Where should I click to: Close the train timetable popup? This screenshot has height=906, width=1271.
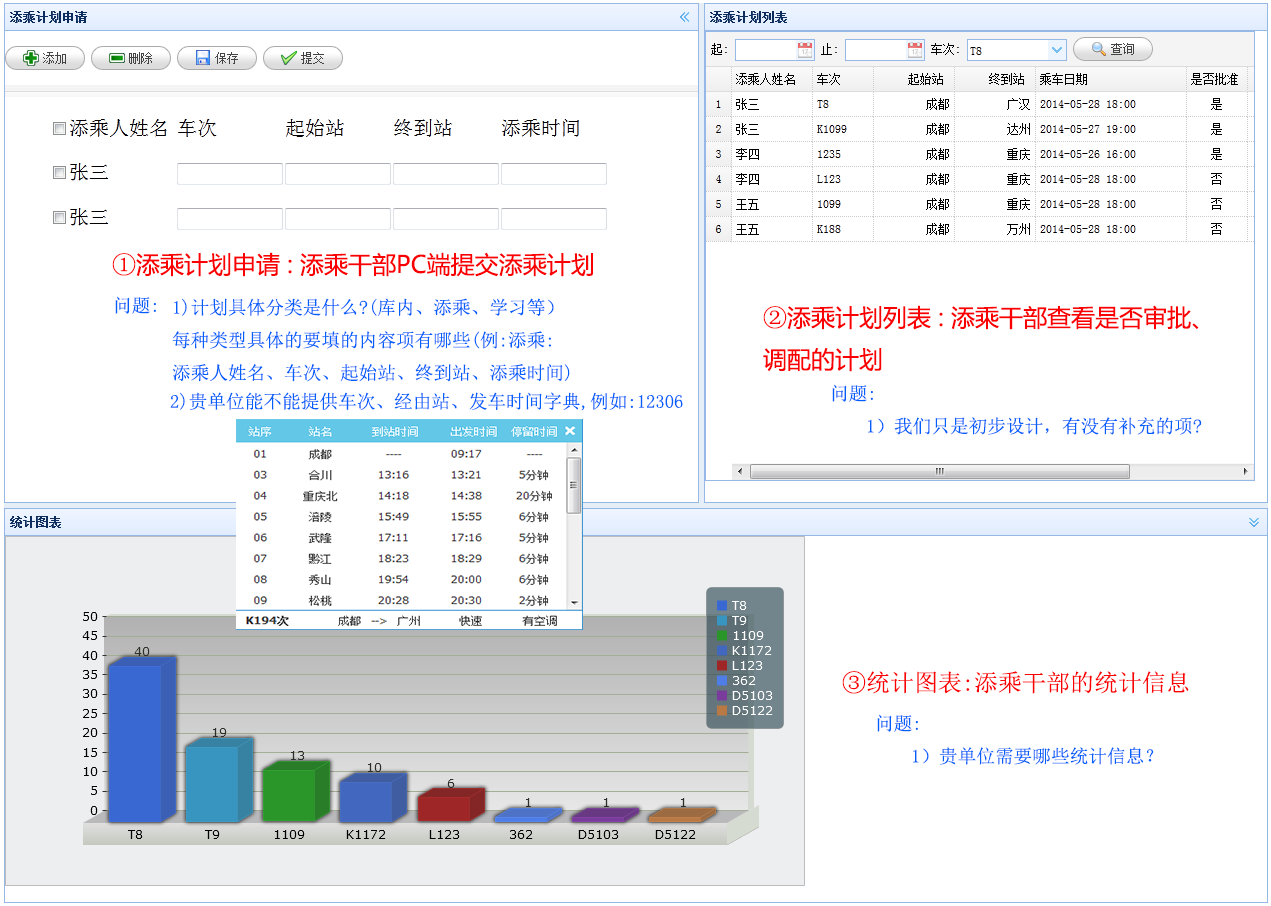570,431
